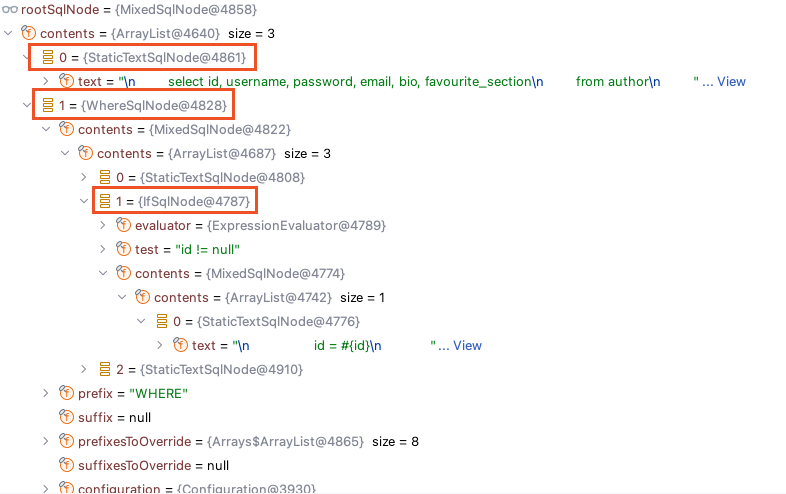The image size is (786, 494).
Task: Collapse element 0 StaticTextSqlNode@4776
Action: (x=141, y=321)
